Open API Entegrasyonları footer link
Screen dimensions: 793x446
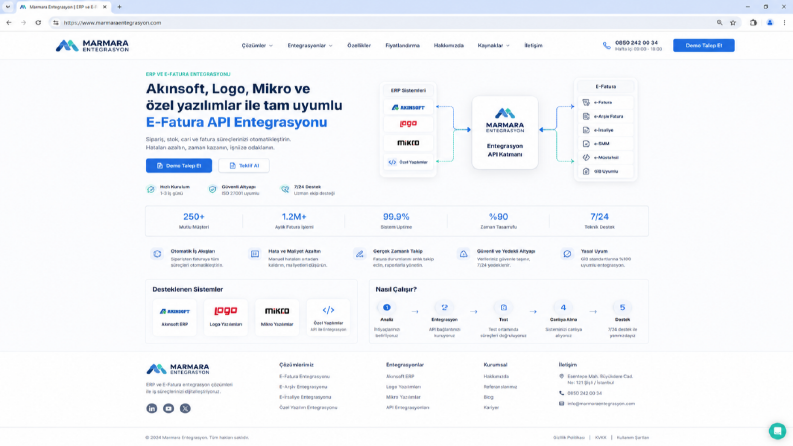click(408, 408)
